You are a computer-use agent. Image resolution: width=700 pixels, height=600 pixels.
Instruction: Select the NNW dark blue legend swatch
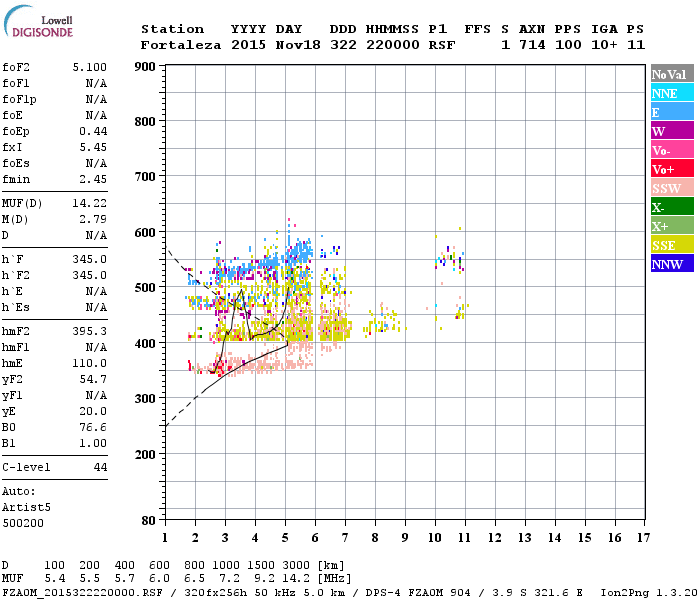pos(672,263)
